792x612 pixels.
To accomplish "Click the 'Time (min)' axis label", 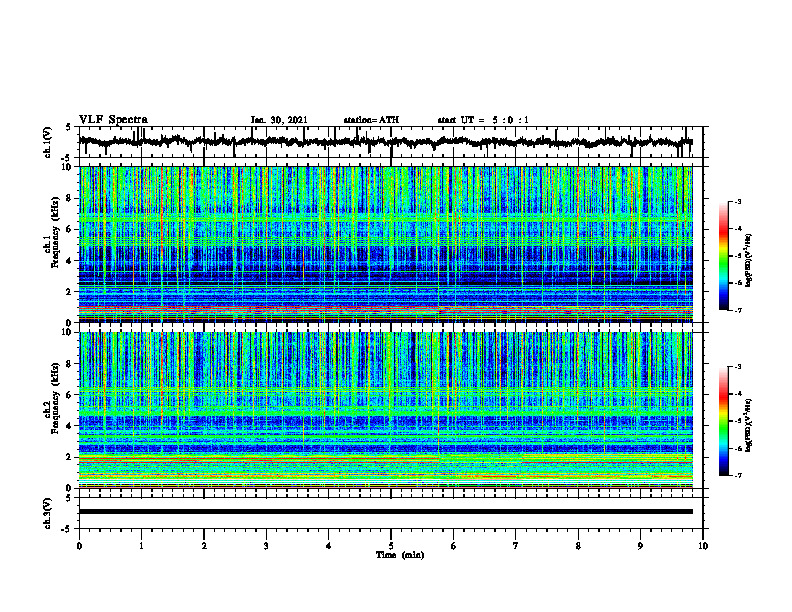I will 400,555.
